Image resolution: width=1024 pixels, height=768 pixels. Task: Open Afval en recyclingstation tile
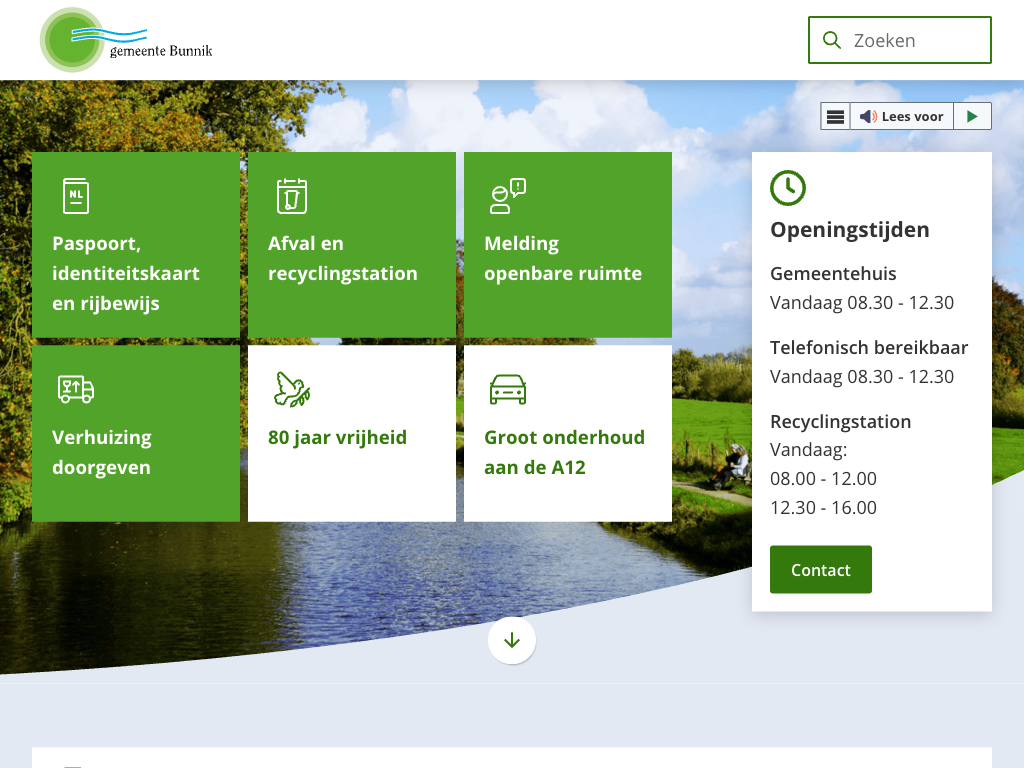pos(343,258)
